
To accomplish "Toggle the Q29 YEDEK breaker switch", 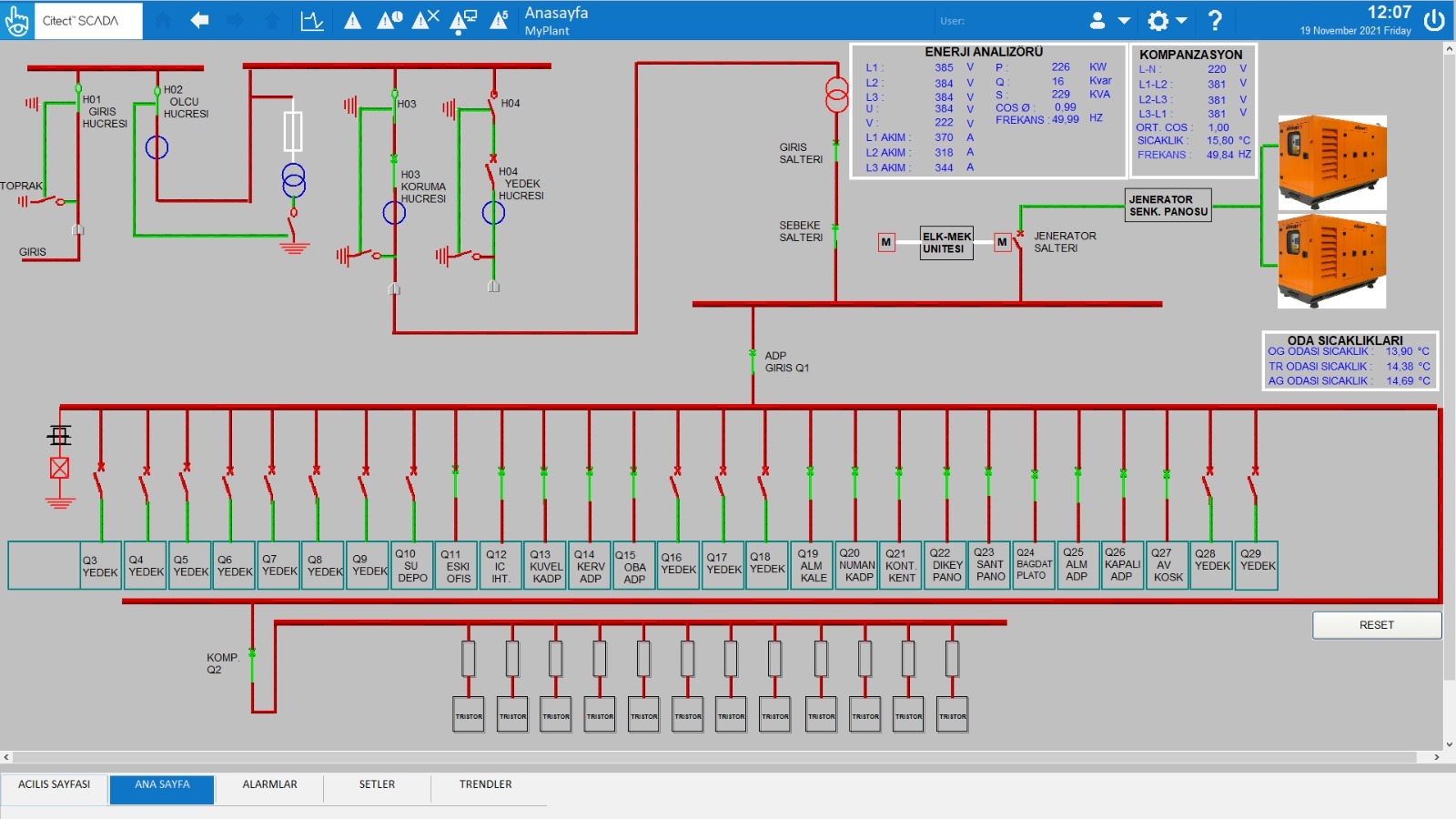I will (x=1255, y=484).
